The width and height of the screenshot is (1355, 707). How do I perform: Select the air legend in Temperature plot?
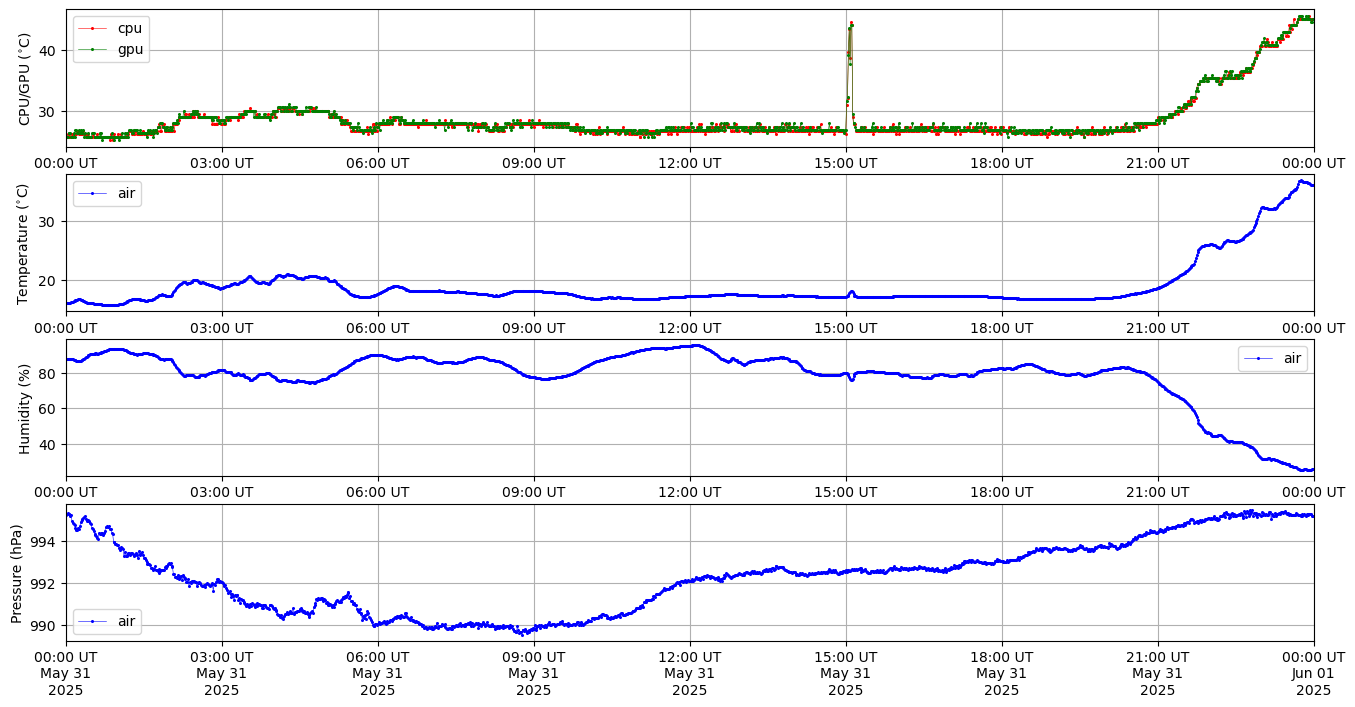point(107,193)
